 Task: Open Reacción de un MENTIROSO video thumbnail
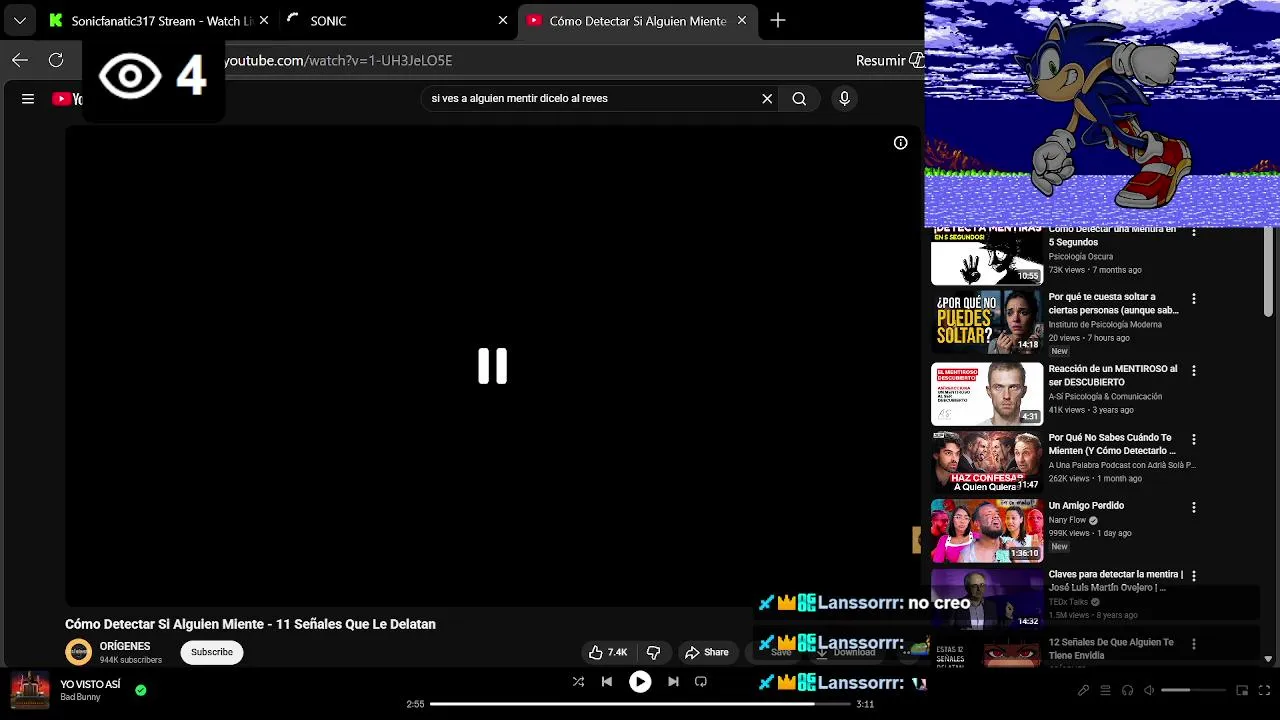point(987,394)
